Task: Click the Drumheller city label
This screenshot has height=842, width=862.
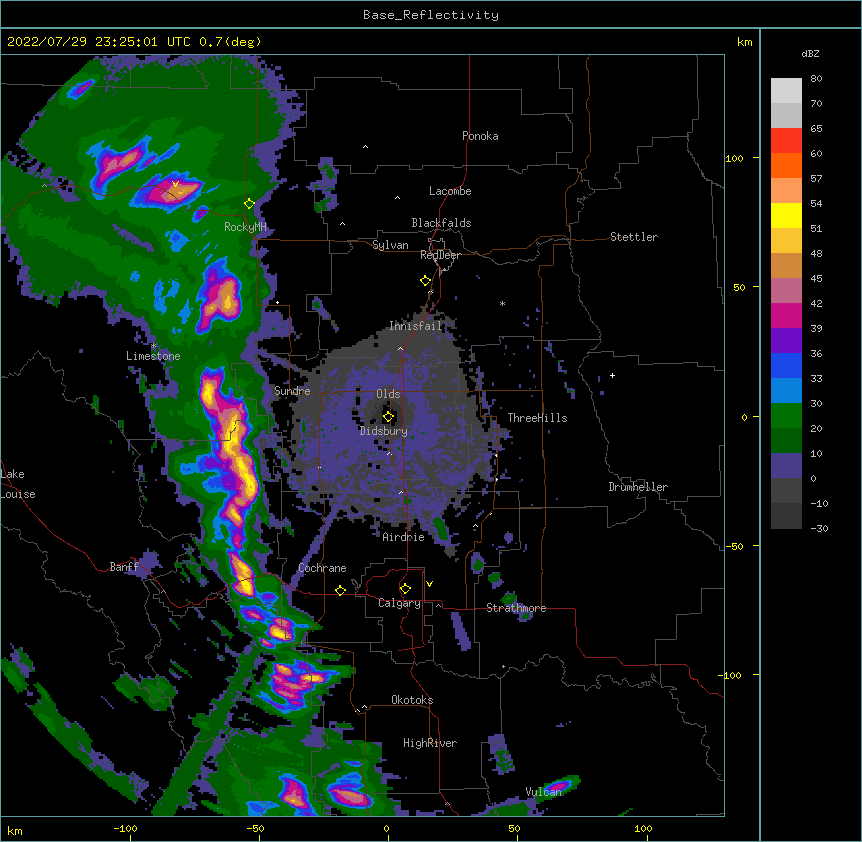Action: pos(638,487)
